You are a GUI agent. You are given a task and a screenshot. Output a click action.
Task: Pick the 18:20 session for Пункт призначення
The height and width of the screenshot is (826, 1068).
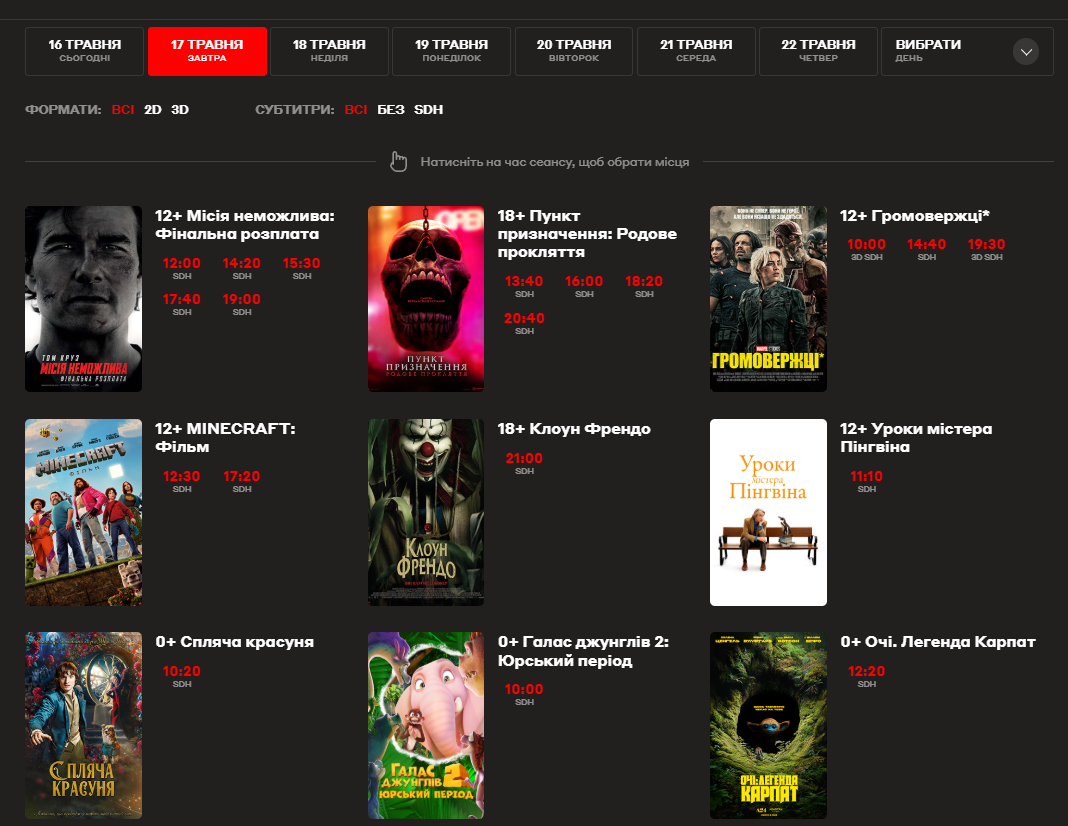click(644, 286)
